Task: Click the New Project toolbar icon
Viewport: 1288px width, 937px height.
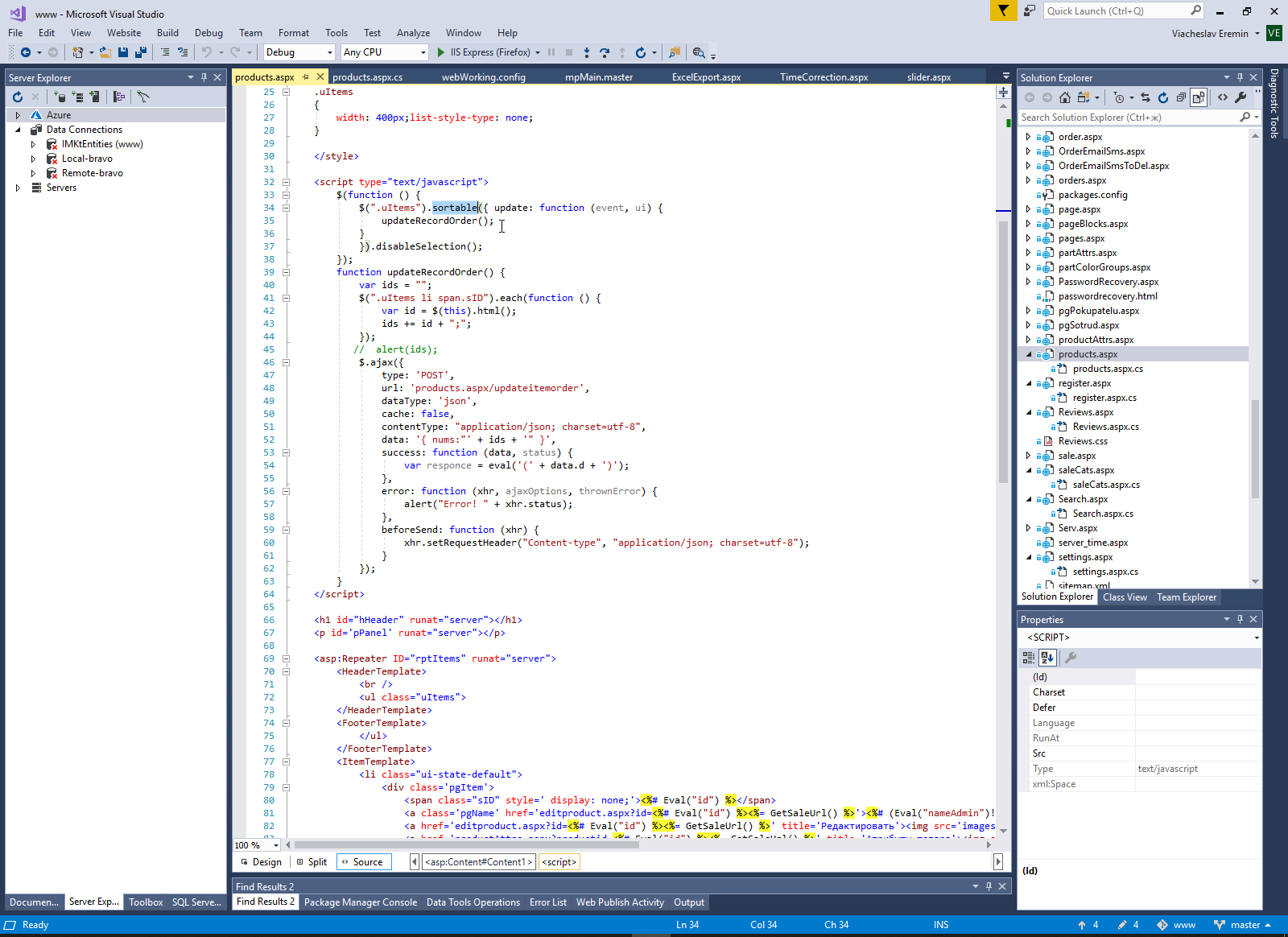Action: coord(77,52)
